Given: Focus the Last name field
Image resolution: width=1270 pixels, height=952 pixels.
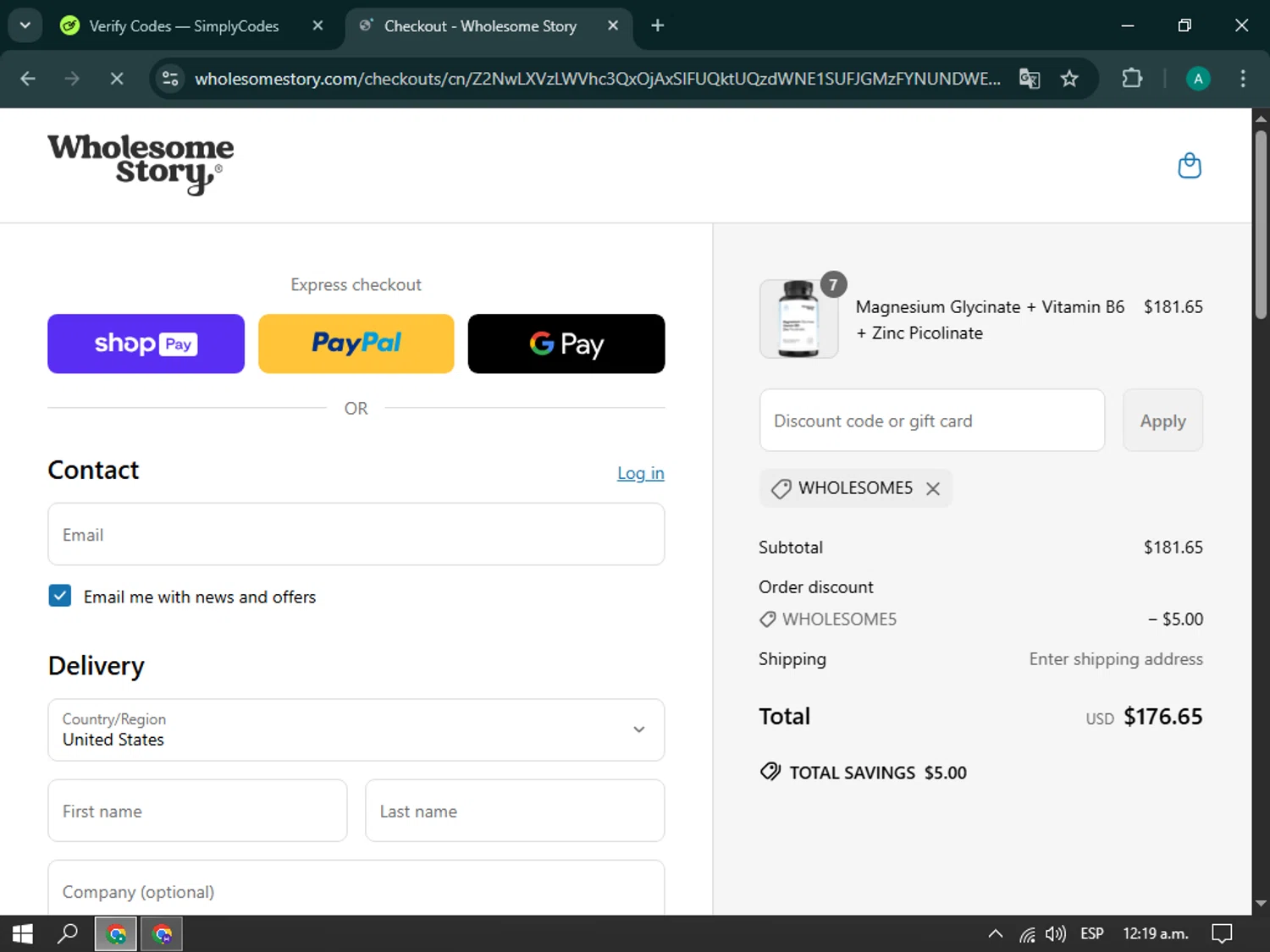Looking at the screenshot, I should click(x=515, y=811).
